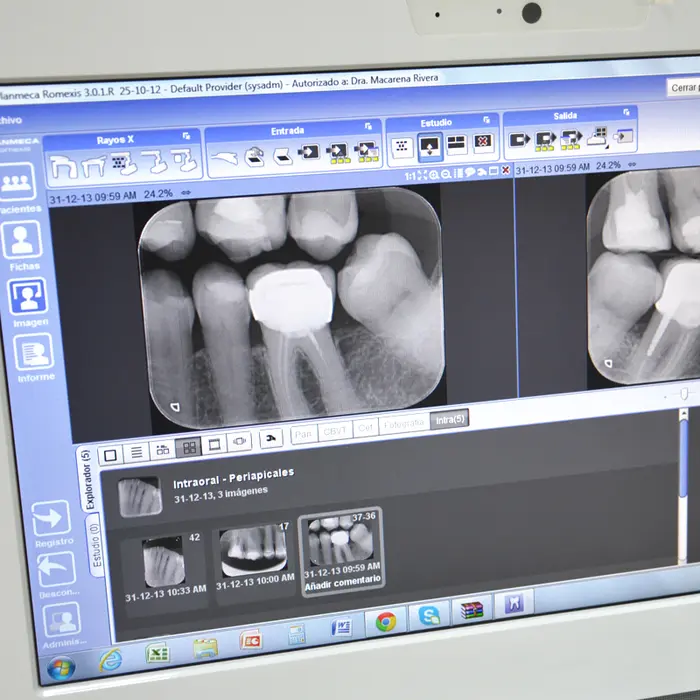Toggle the four-square grid view
Screen dimensions: 700x700
point(189,447)
